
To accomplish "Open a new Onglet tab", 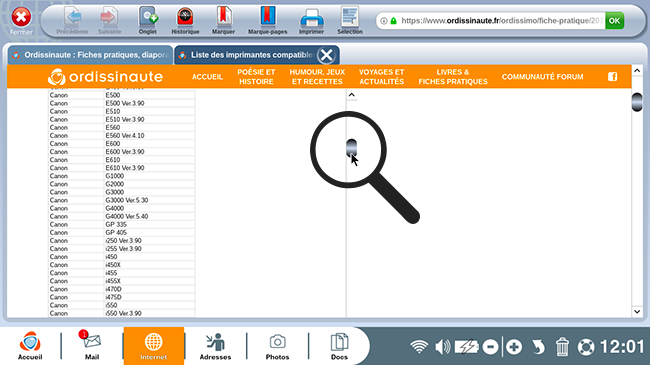I will [x=148, y=20].
